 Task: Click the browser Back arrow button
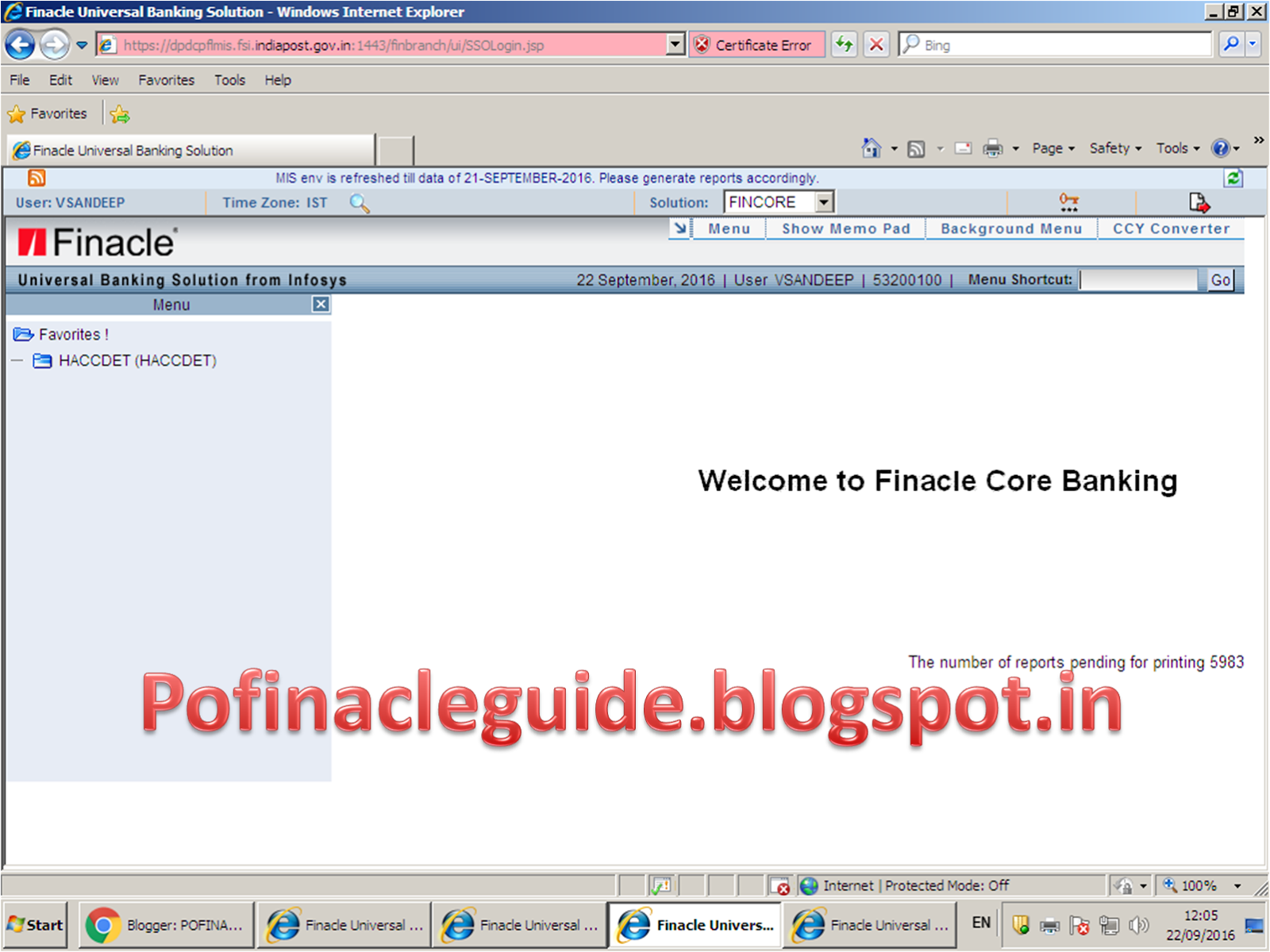pyautogui.click(x=21, y=44)
